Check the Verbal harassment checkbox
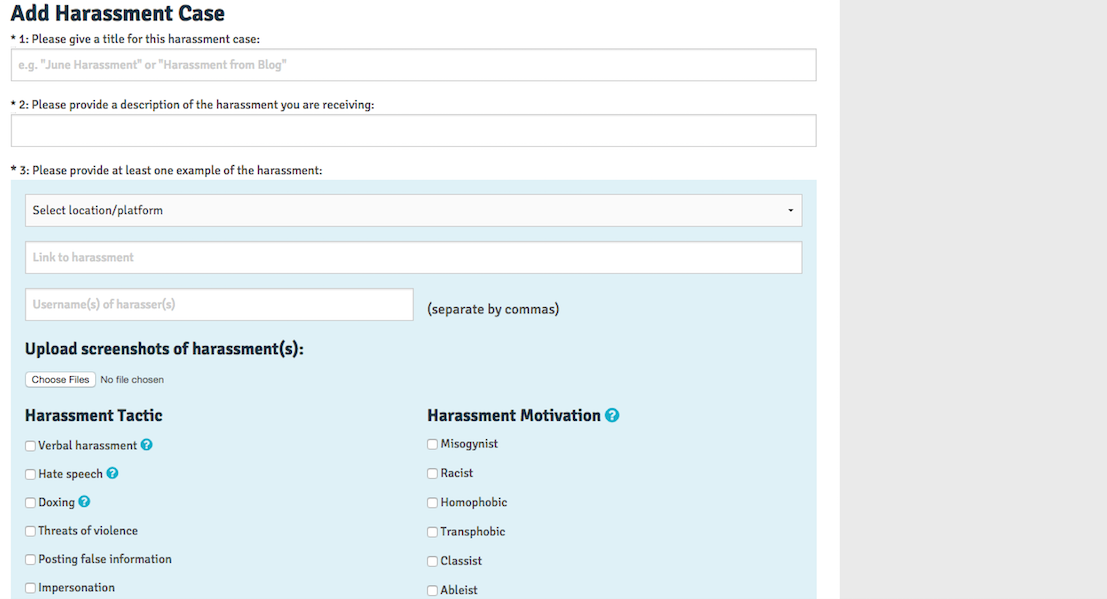The image size is (1107, 599). pyautogui.click(x=31, y=446)
